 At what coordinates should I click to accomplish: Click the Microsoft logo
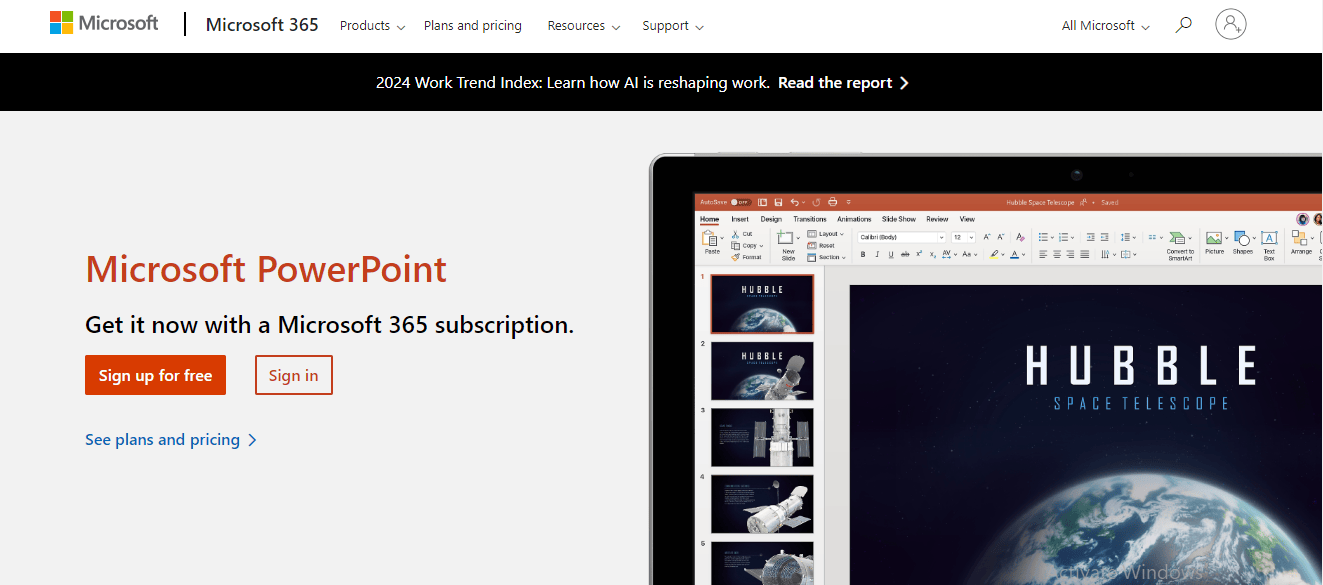tap(104, 24)
